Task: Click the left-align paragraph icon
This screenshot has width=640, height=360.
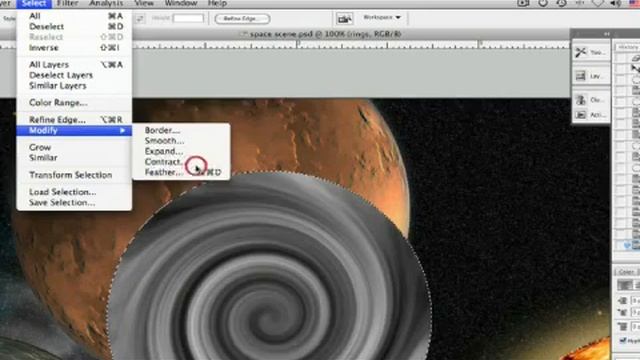Action: coord(624,285)
